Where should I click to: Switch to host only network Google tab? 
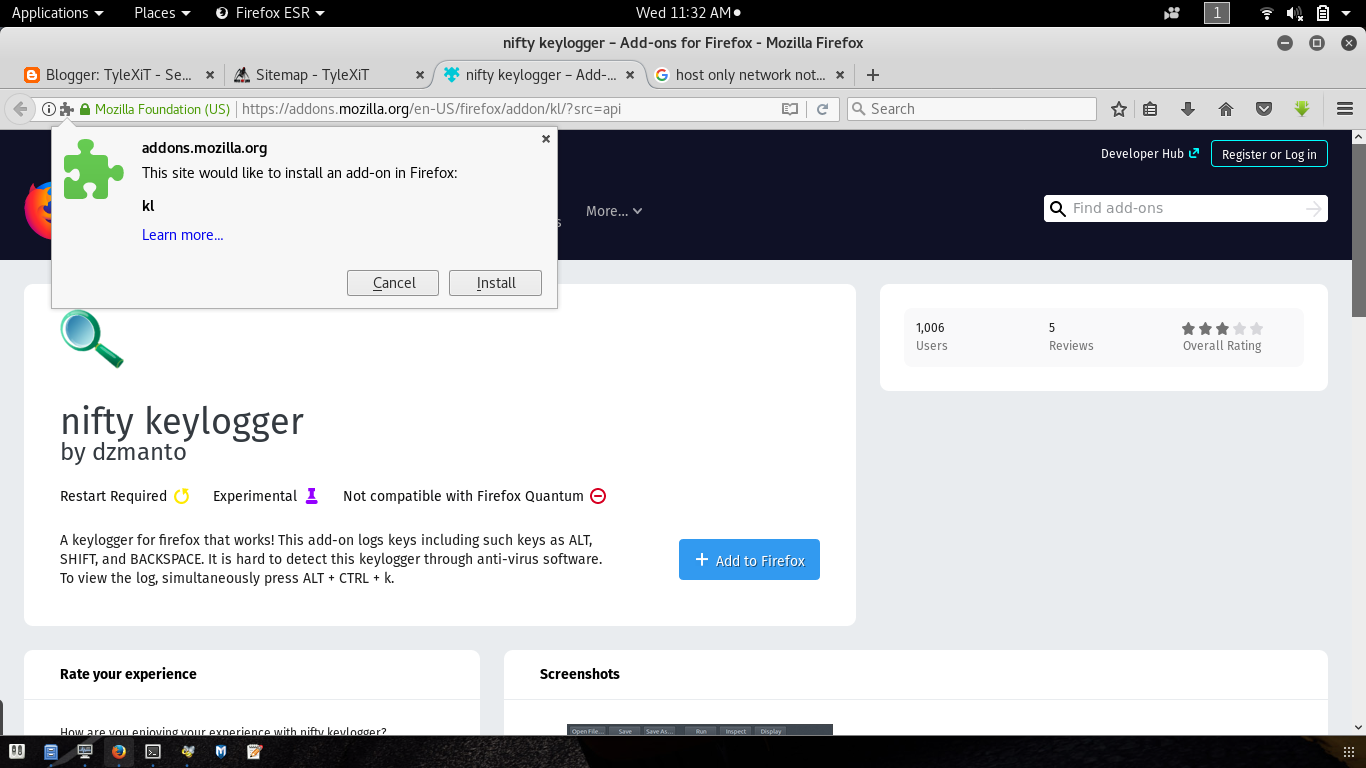[750, 75]
